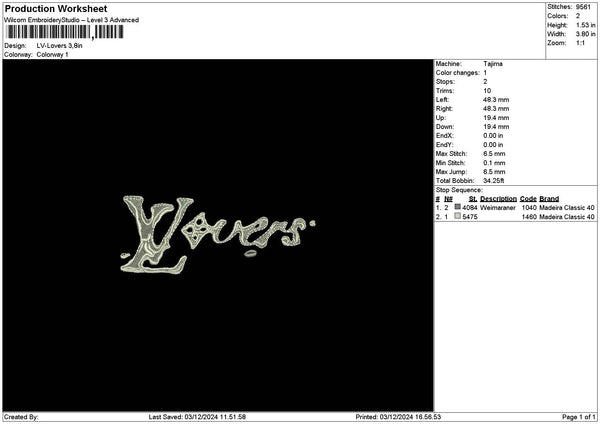Viewport: 600px width, 424px height.
Task: Click the Weimaraner description
Action: click(x=498, y=208)
